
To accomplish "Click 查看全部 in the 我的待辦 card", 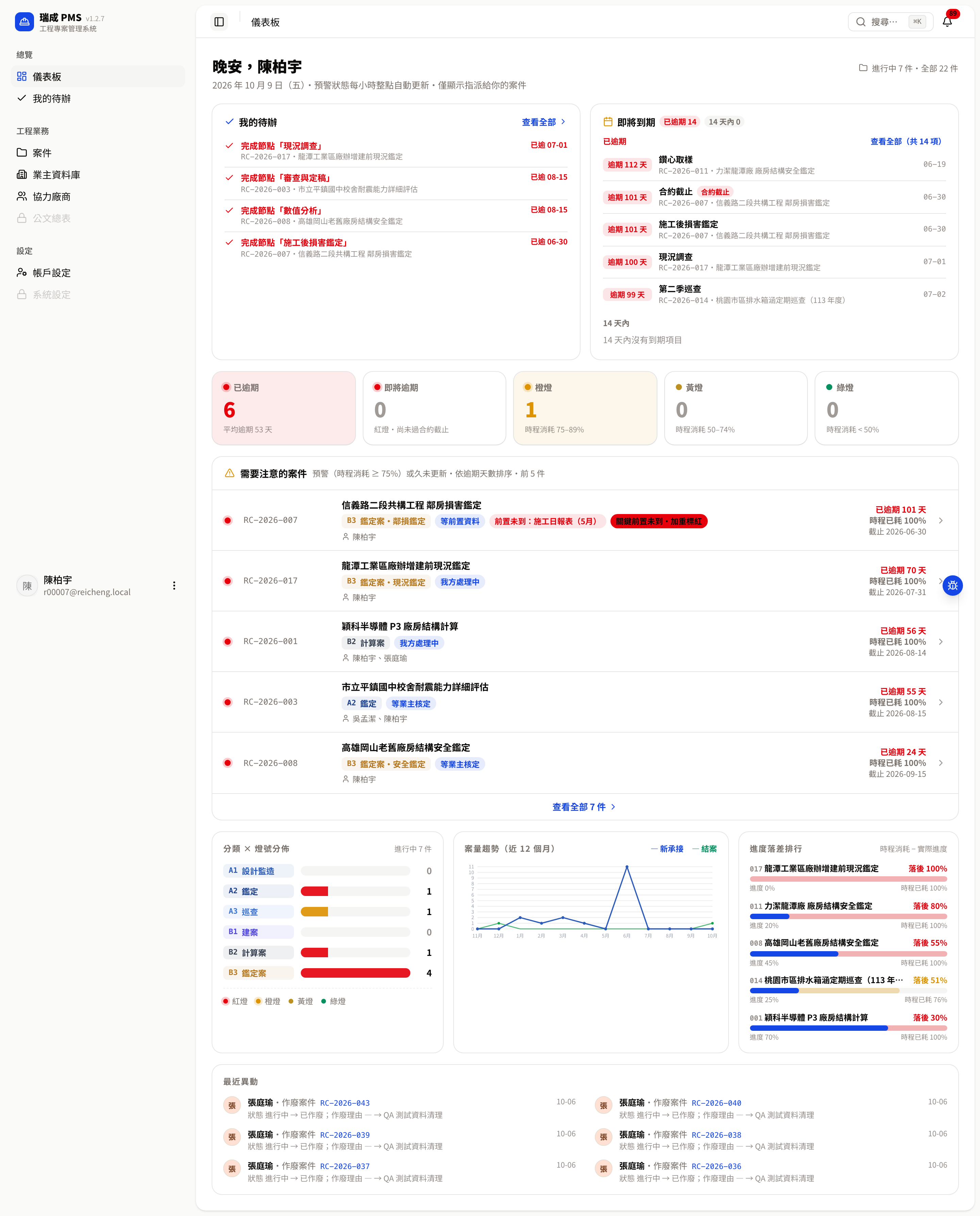I will coord(543,122).
